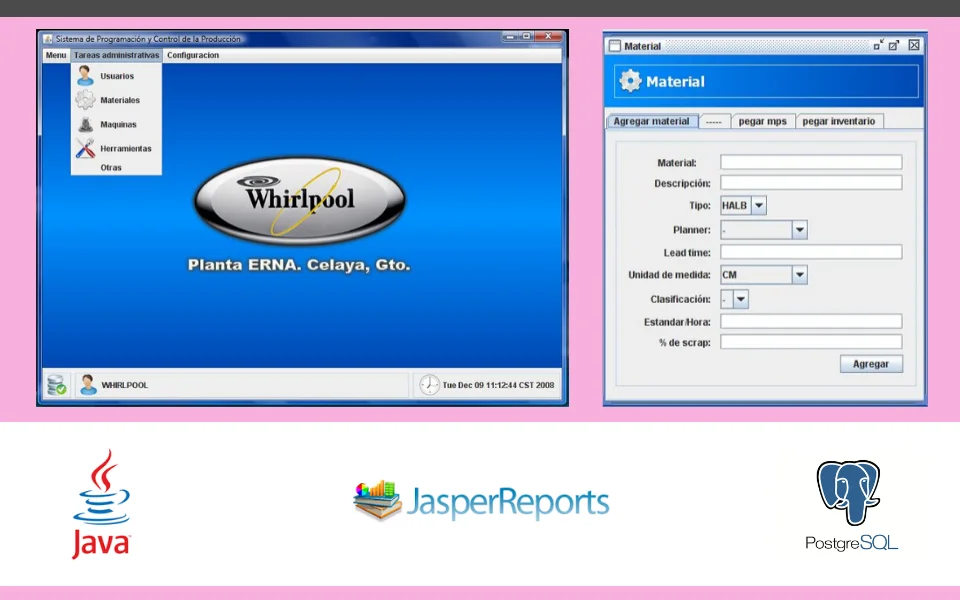
Task: Click the Unidad de medida: label
Action: [669, 275]
